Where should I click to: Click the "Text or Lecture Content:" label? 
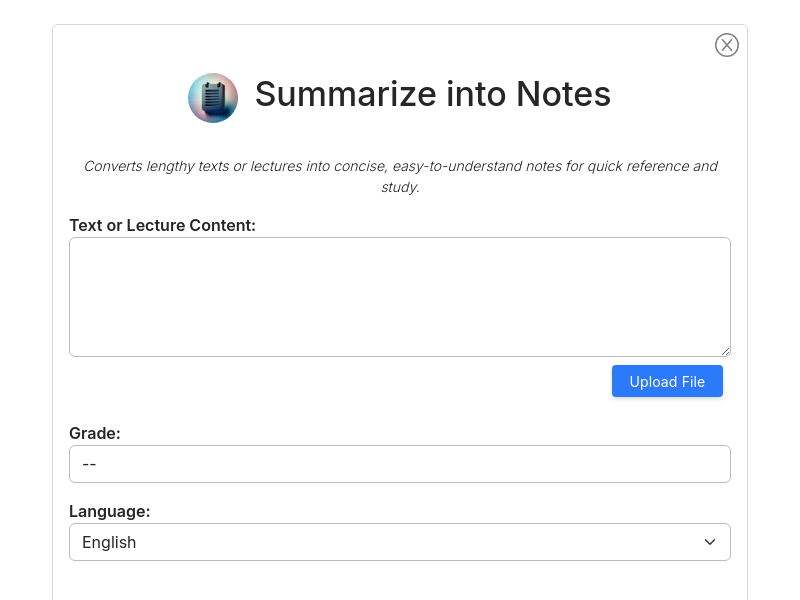click(x=162, y=226)
